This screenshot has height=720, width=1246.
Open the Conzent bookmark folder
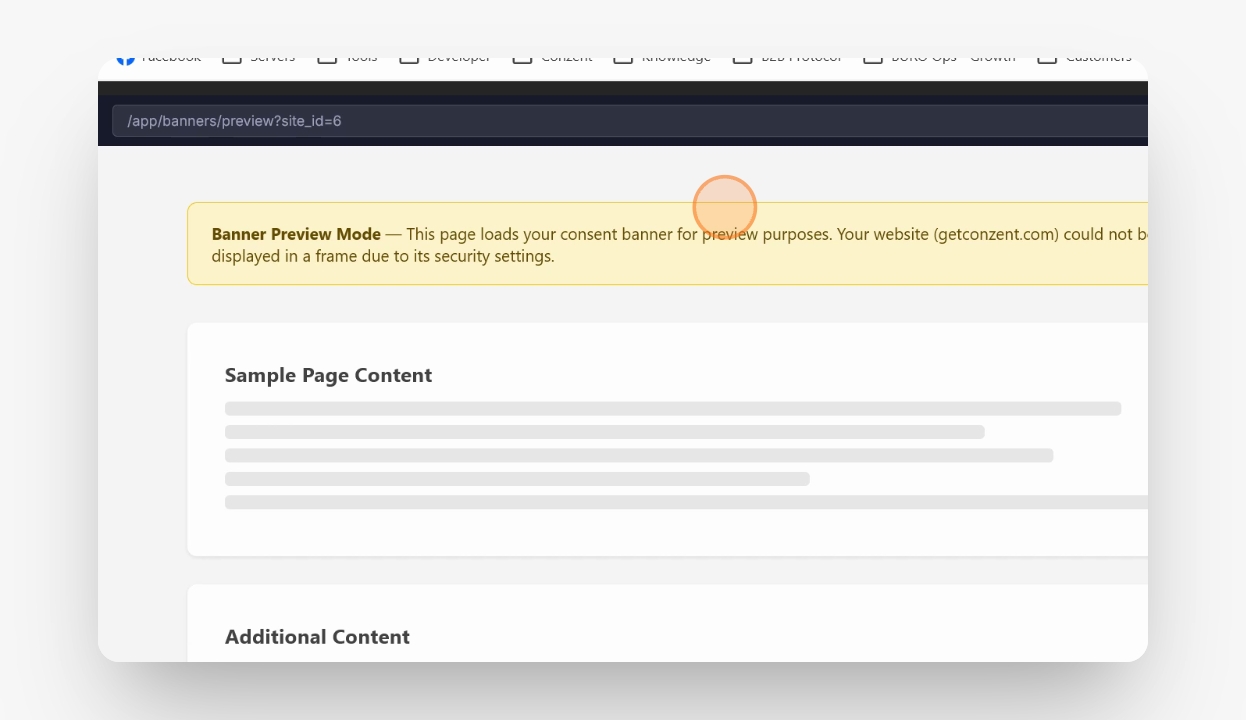point(552,58)
